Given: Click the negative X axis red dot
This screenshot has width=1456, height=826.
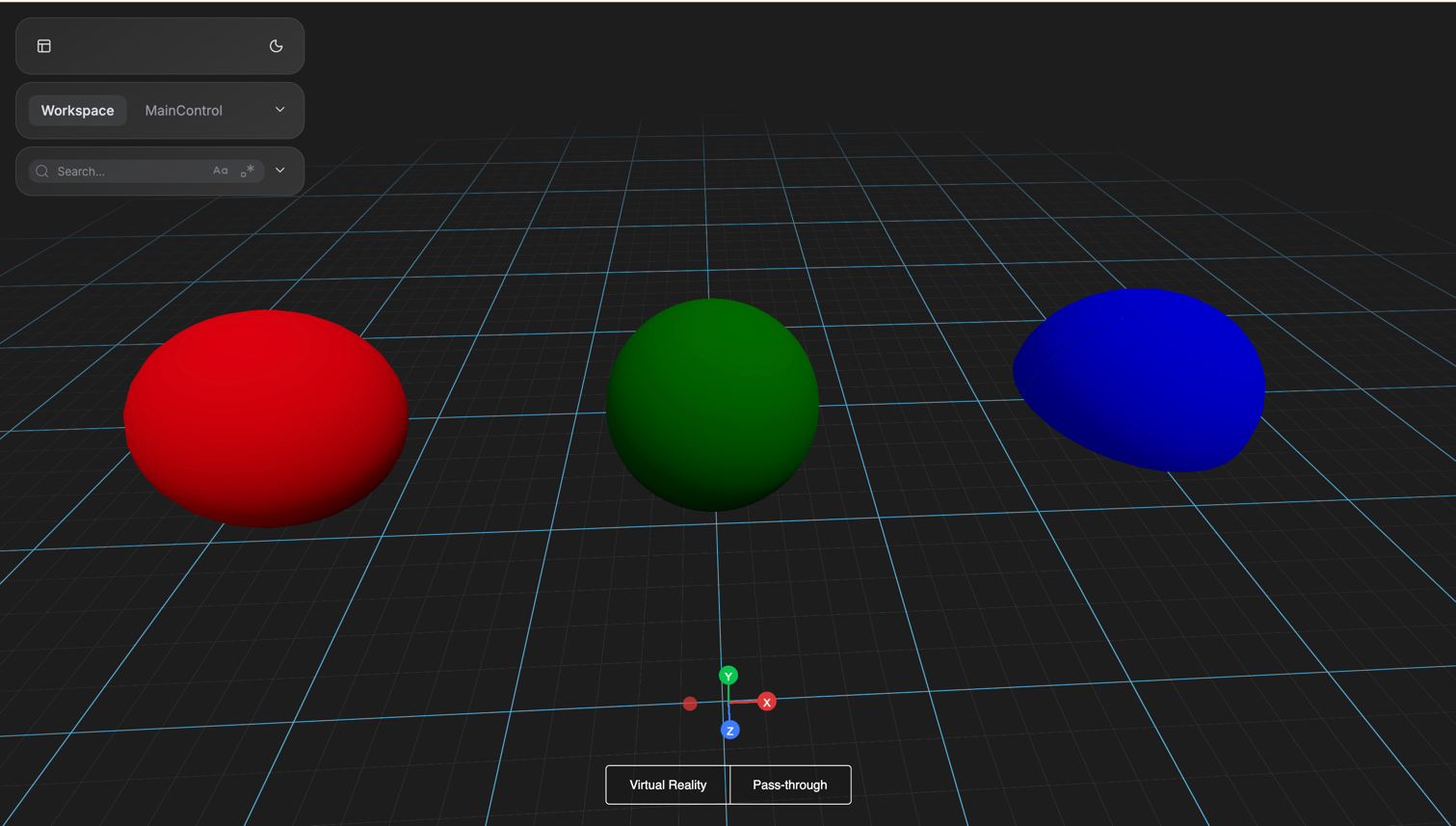Looking at the screenshot, I should click(x=690, y=704).
